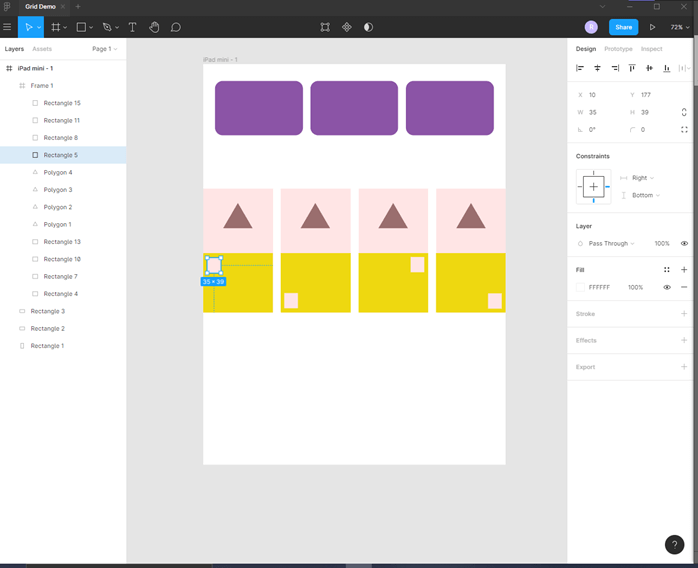Select Rectangle 15 layer
This screenshot has height=568, width=698.
click(63, 103)
